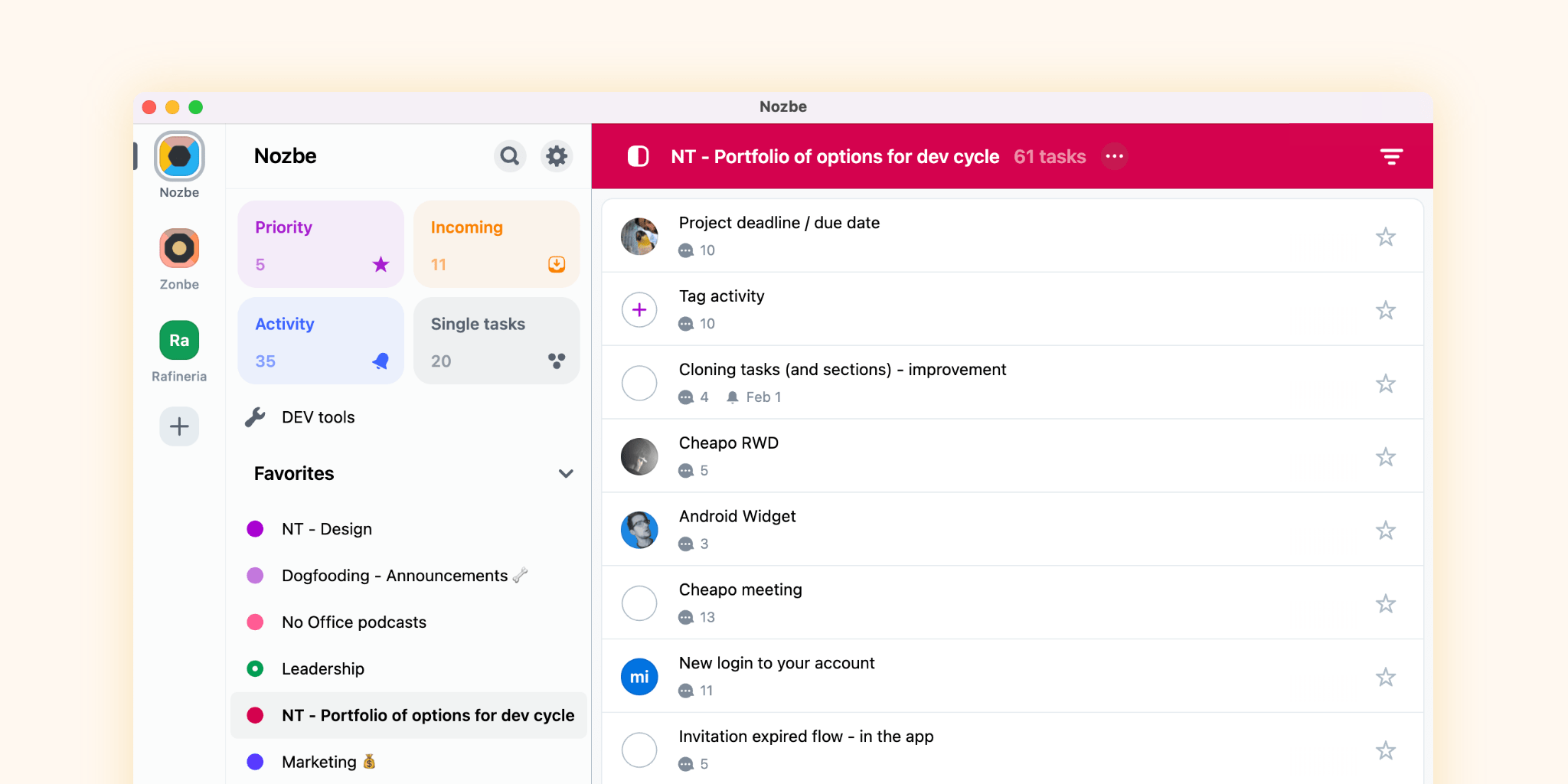Star the Android Widget task
Screen dimensions: 1568x784
[1386, 531]
